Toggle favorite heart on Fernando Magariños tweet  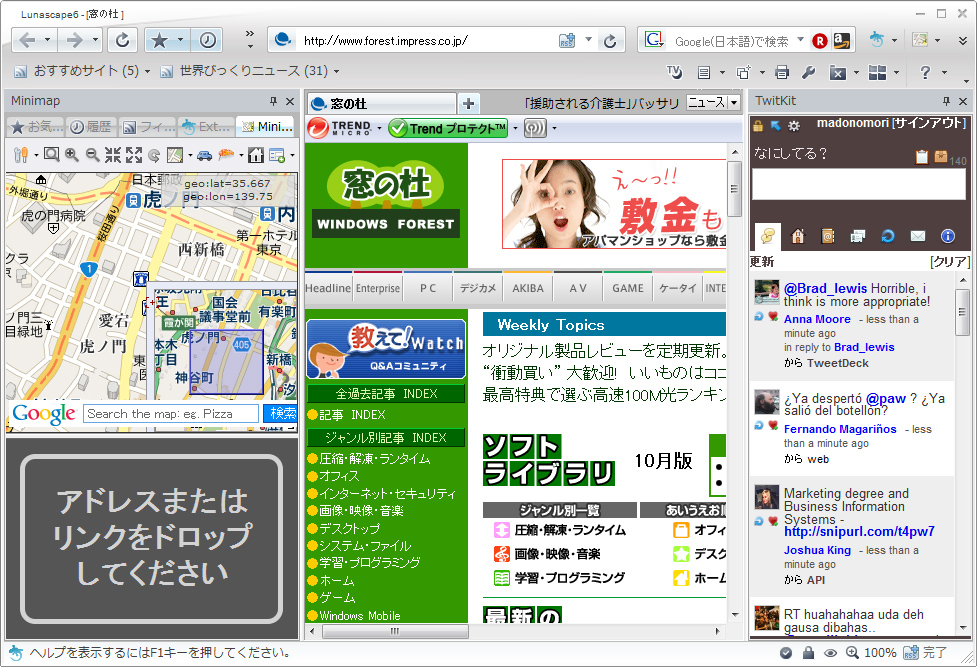point(773,426)
